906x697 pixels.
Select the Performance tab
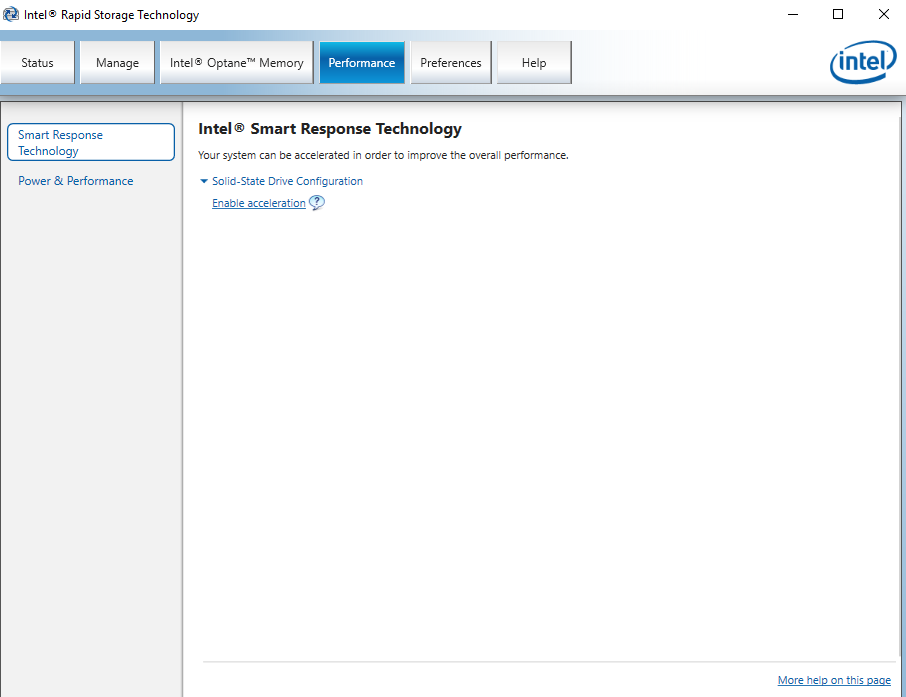click(362, 62)
